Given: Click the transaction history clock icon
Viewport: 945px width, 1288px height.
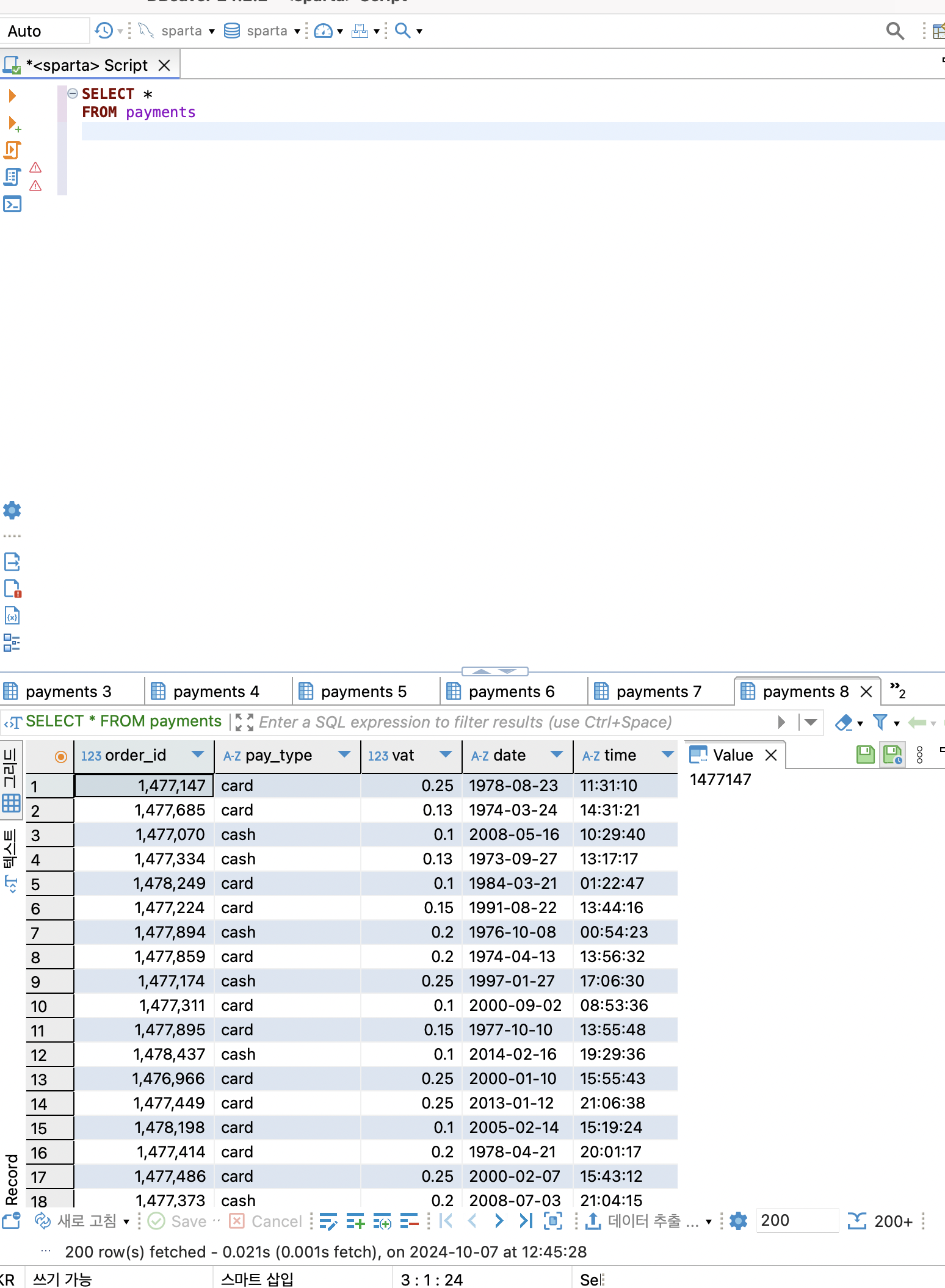Looking at the screenshot, I should coord(104,31).
